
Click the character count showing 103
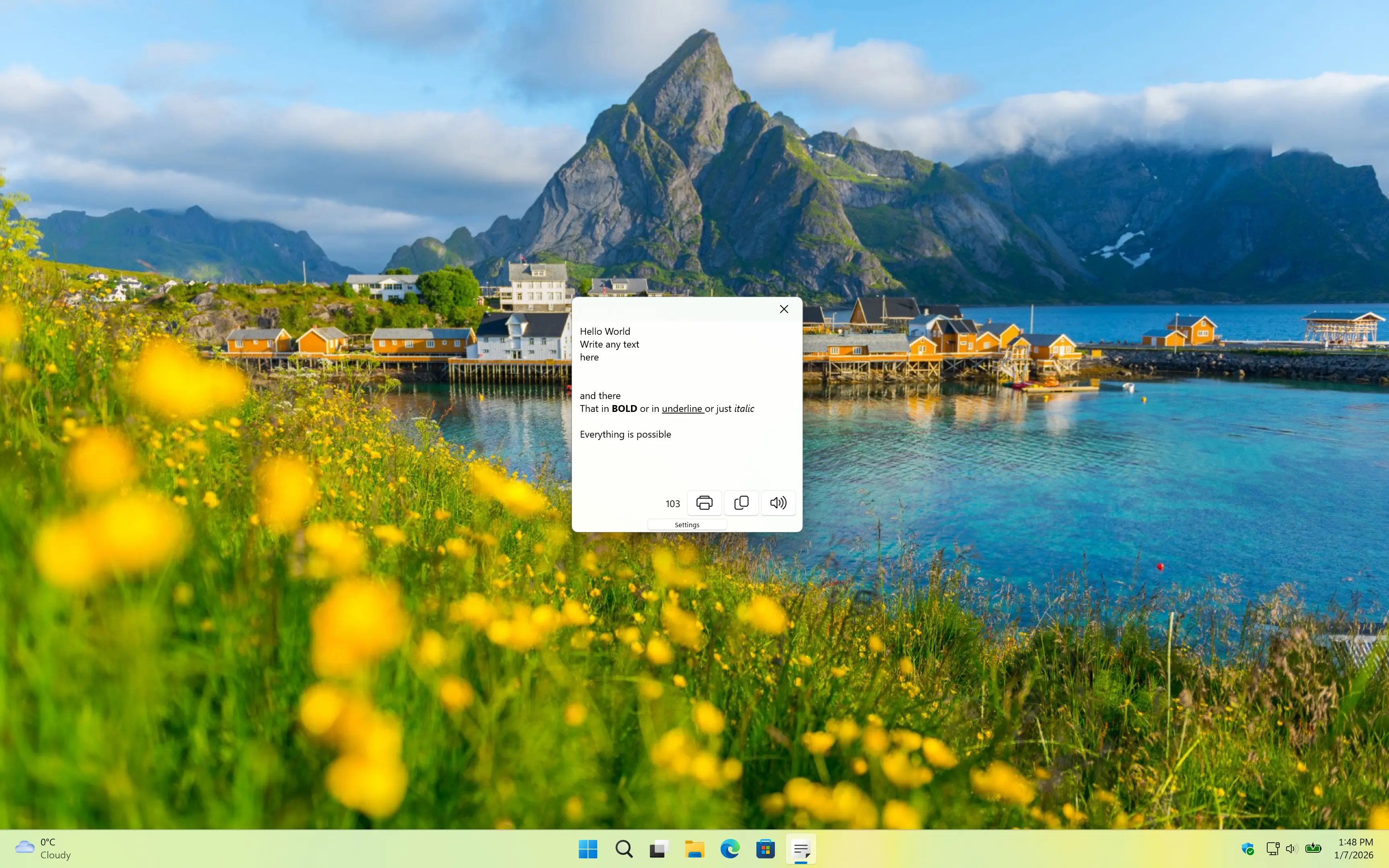pos(672,503)
